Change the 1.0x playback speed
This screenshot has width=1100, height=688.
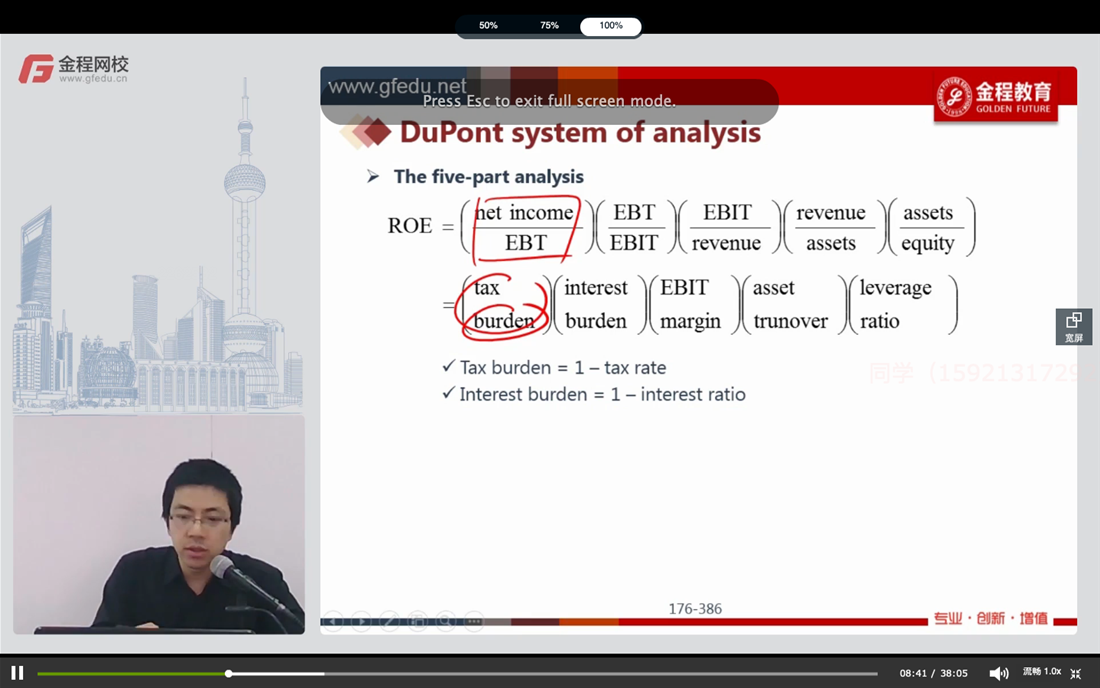[x=1052, y=672]
